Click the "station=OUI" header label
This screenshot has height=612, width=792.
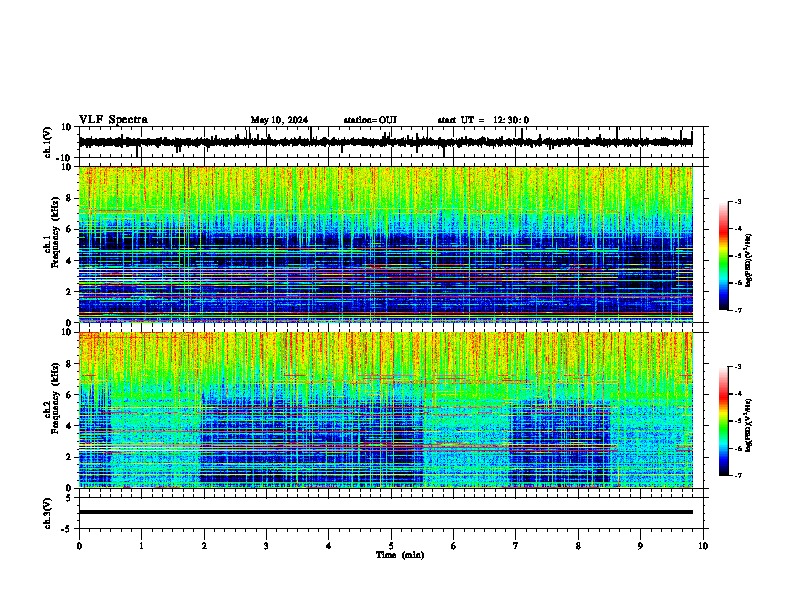[x=370, y=120]
